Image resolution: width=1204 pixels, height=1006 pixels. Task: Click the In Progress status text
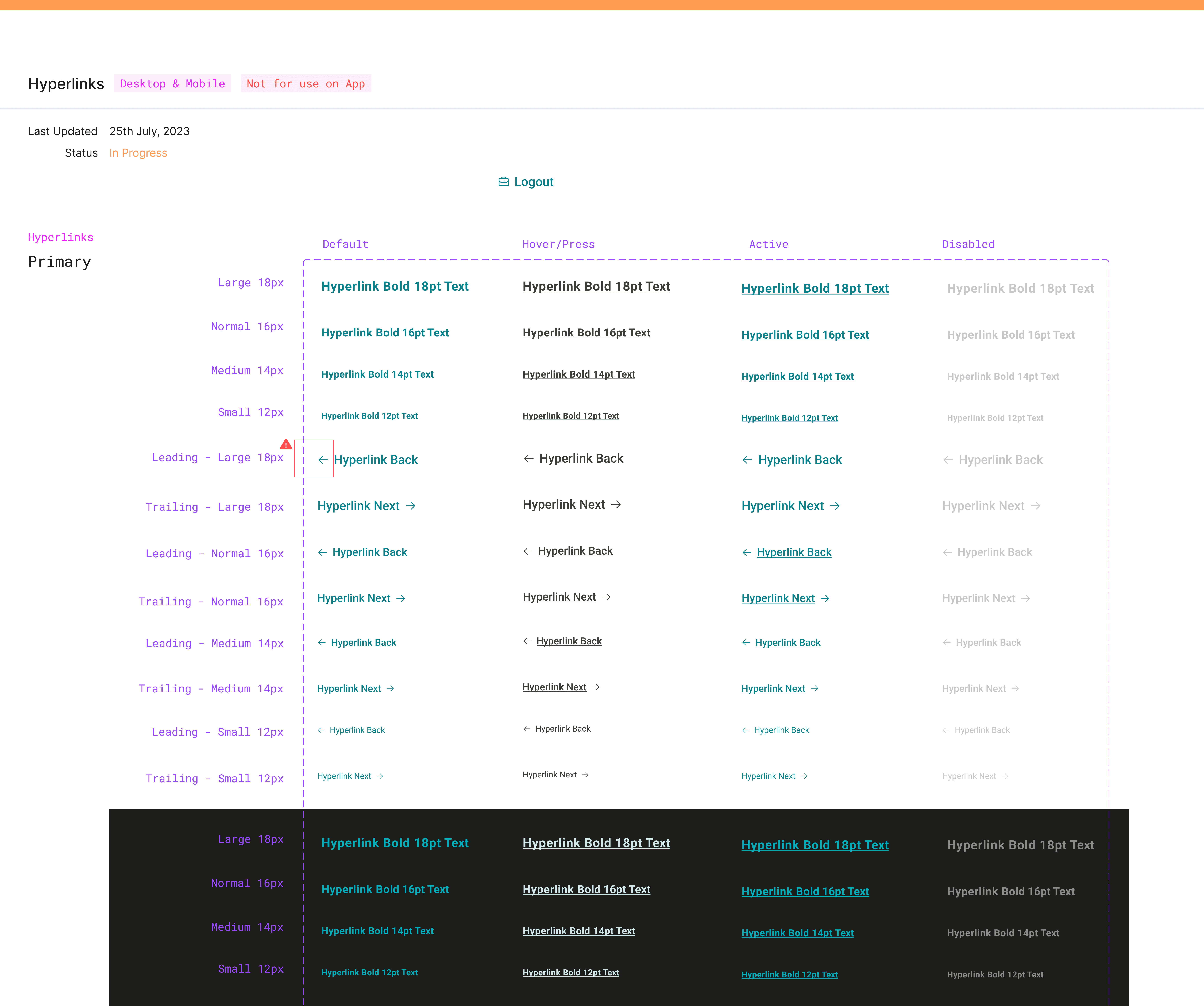[x=138, y=153]
